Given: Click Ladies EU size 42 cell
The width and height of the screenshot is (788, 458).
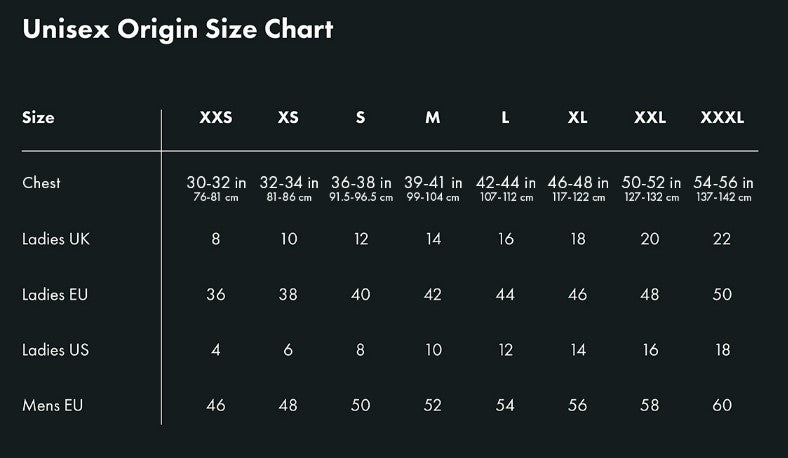Looking at the screenshot, I should pyautogui.click(x=433, y=294).
